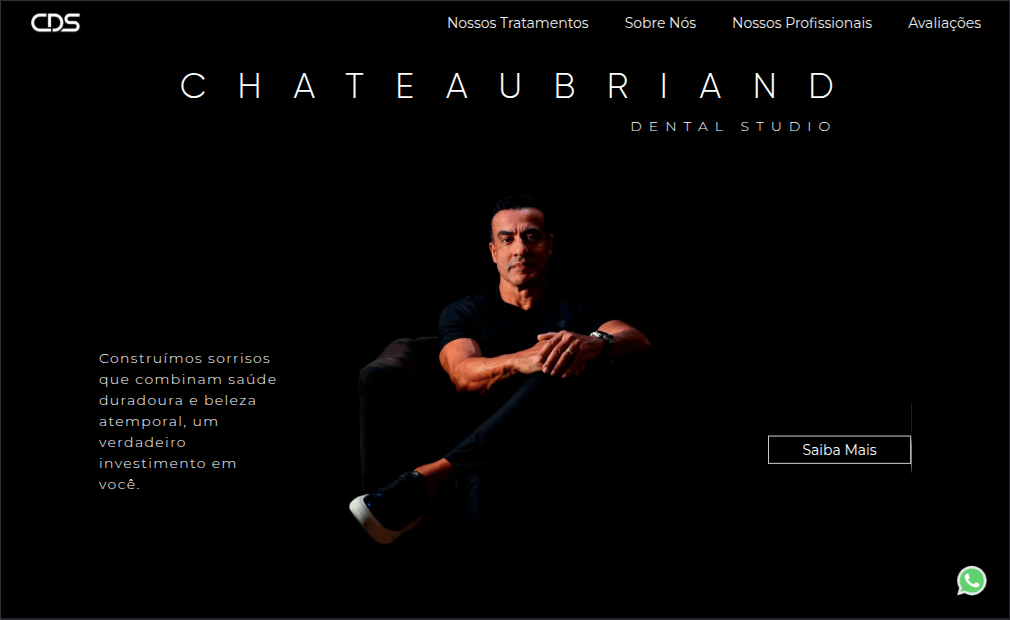Click the first letter C of CHATEAUBRIAND
The width and height of the screenshot is (1010, 620).
point(193,86)
